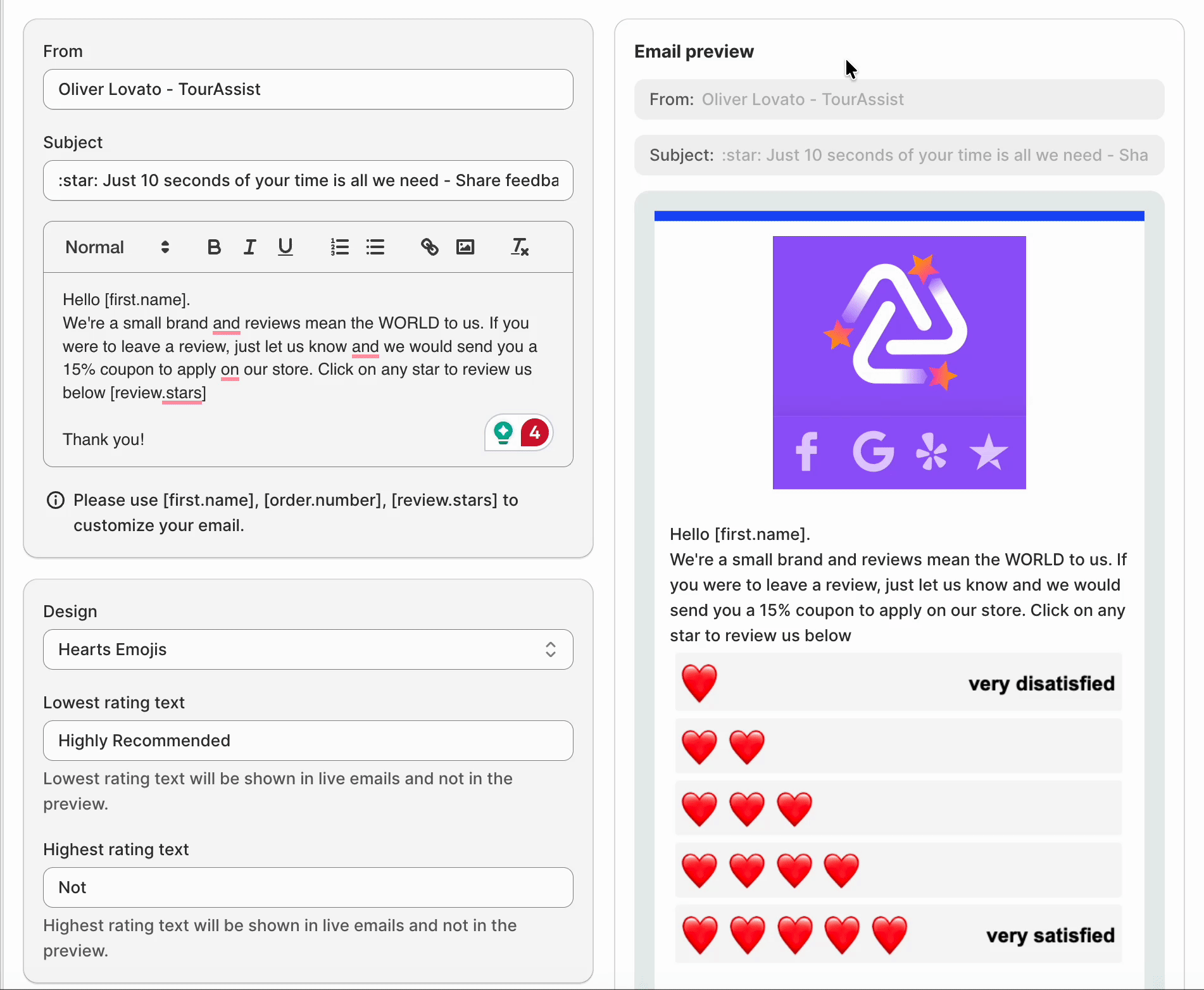Insert a numbered list
Viewport: 1204px width, 990px height.
pyautogui.click(x=340, y=247)
